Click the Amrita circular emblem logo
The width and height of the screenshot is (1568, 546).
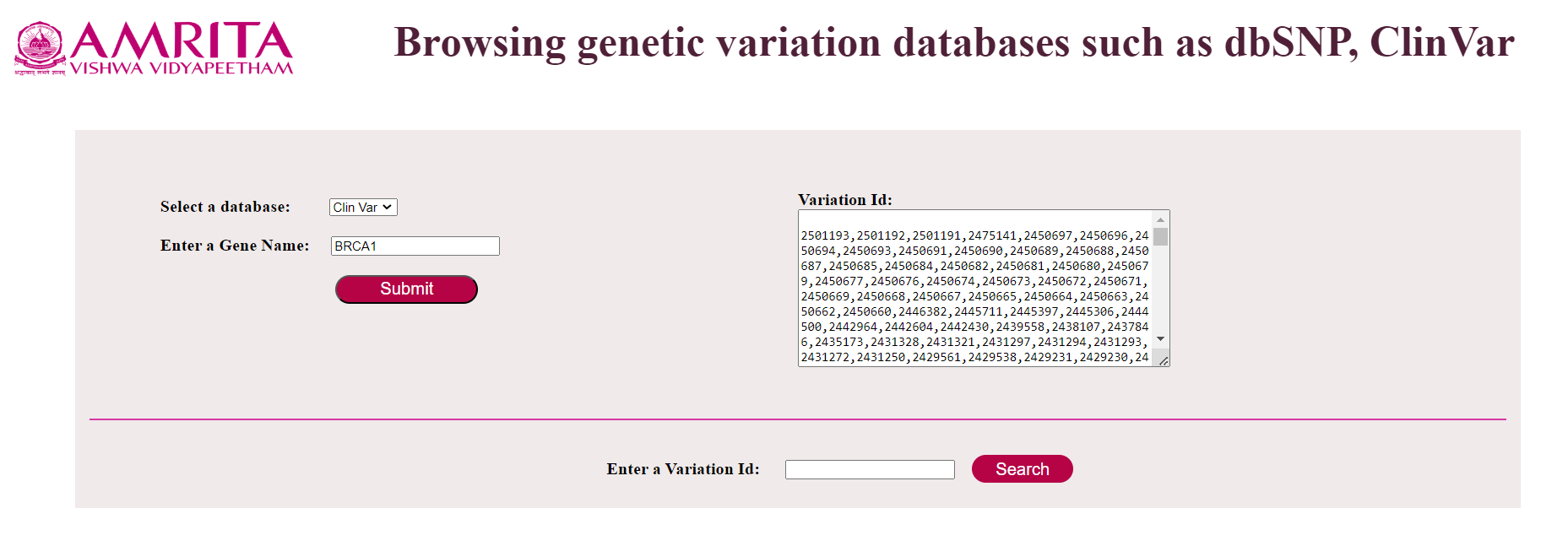[40, 47]
